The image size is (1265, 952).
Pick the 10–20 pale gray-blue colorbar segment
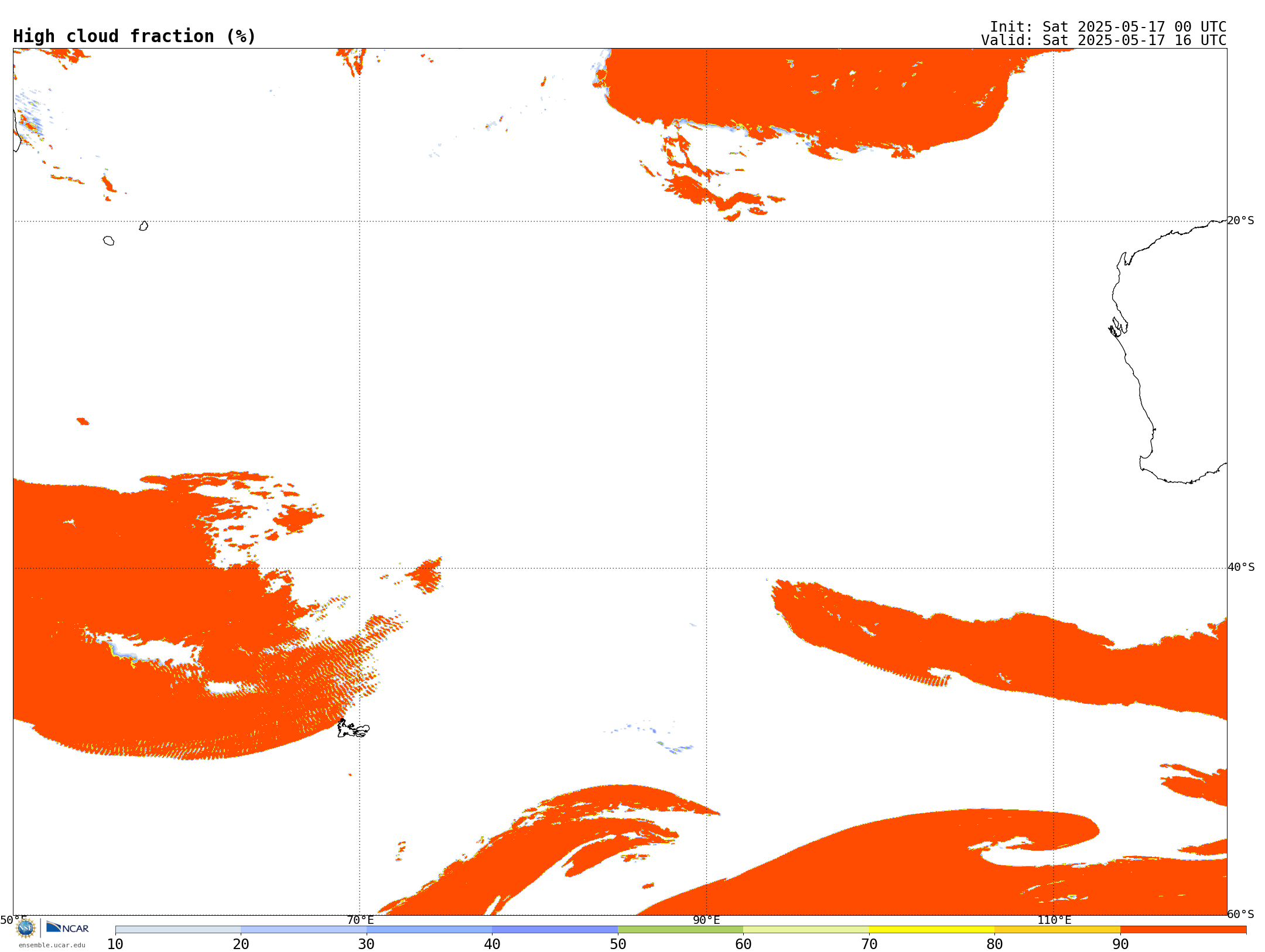click(178, 930)
